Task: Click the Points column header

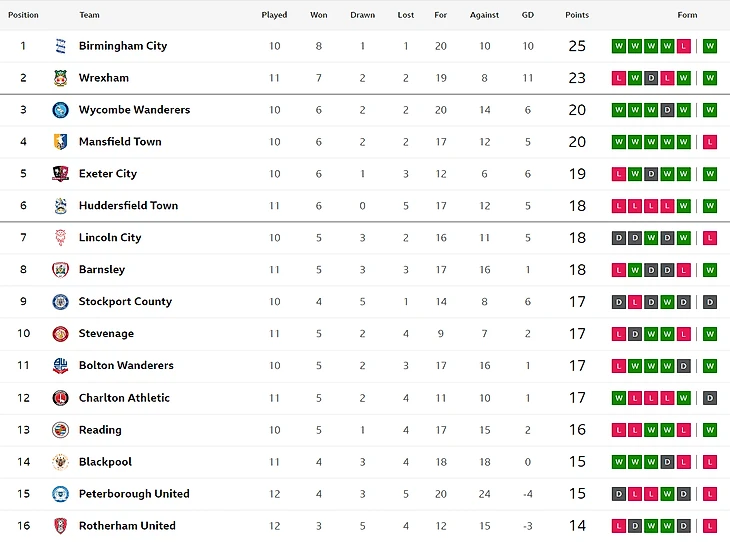Action: click(x=577, y=15)
